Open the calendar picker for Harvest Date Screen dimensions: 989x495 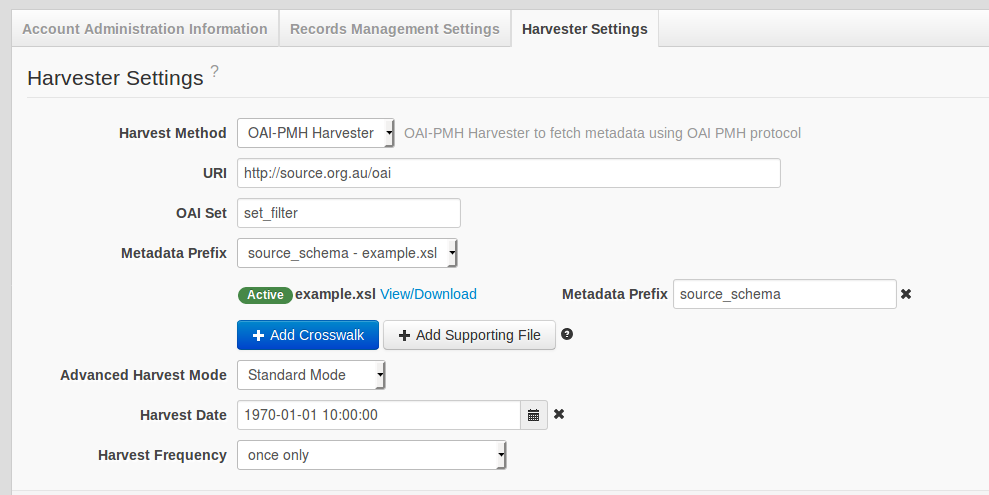534,414
